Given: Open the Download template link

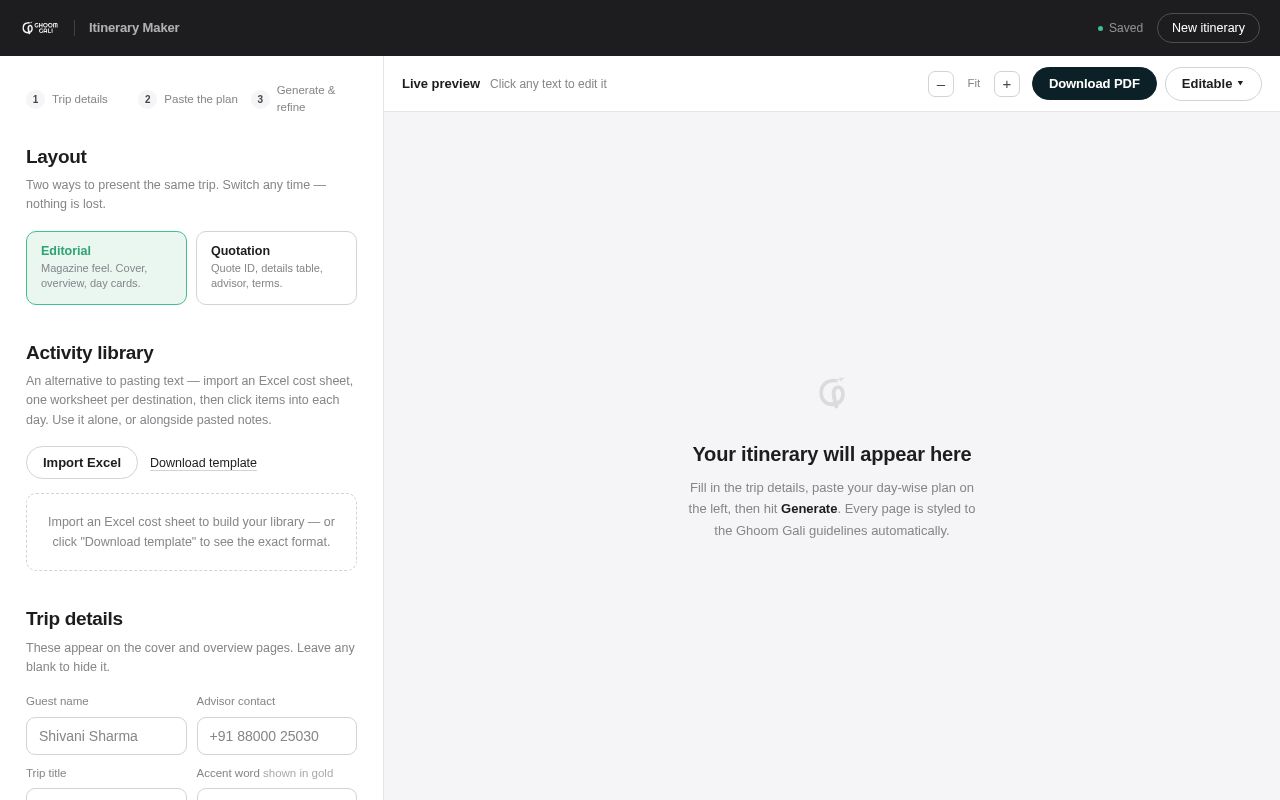Looking at the screenshot, I should (203, 463).
